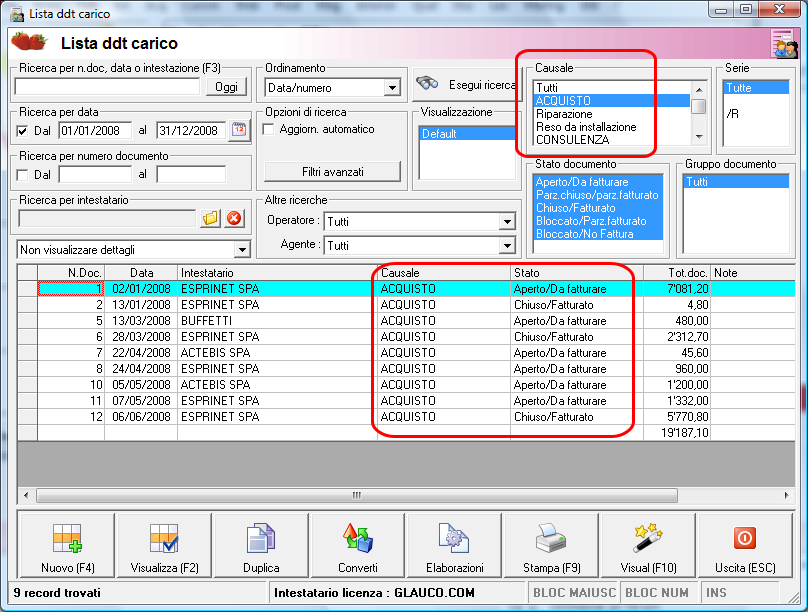Click the intestatario search field
Image resolution: width=808 pixels, height=612 pixels.
(x=107, y=218)
